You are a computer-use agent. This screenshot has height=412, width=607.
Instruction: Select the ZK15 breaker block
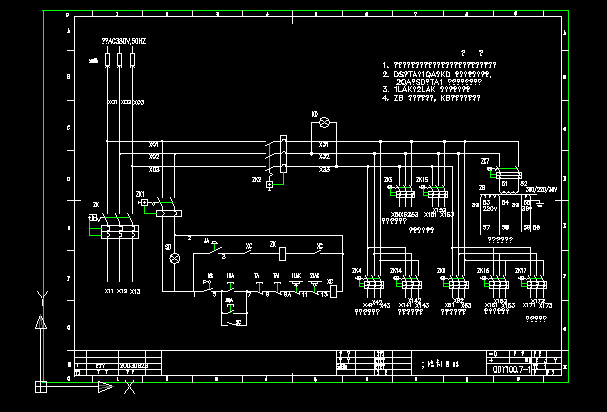pyautogui.click(x=438, y=194)
